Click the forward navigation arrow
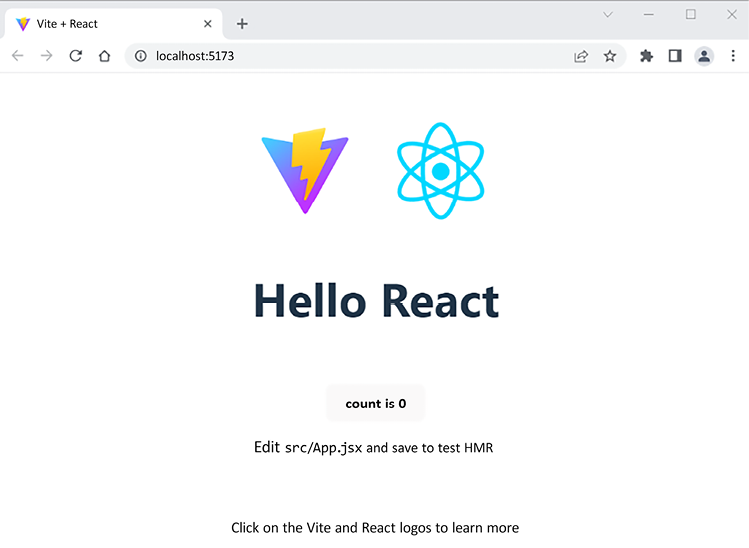The image size is (749, 548). 46,56
